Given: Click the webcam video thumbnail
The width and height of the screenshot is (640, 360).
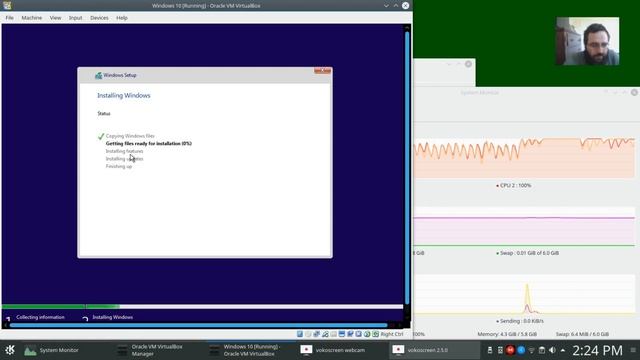Looking at the screenshot, I should coord(588,41).
